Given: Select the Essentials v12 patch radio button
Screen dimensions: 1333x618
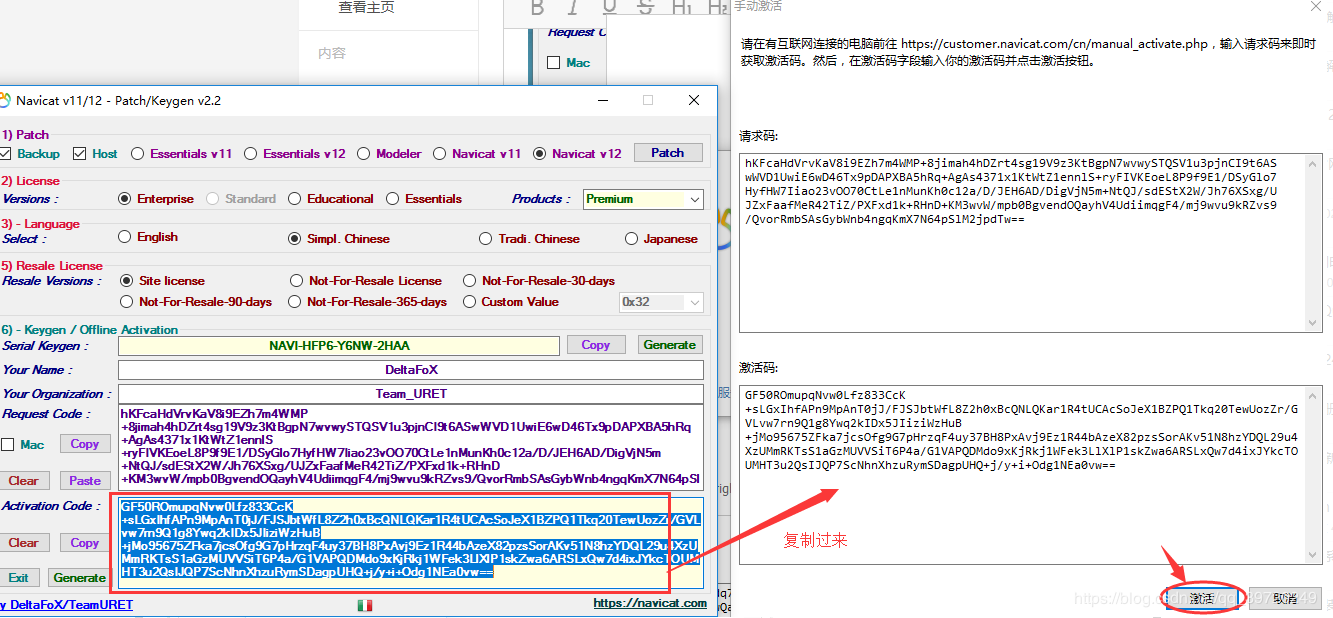Looking at the screenshot, I should (x=250, y=153).
